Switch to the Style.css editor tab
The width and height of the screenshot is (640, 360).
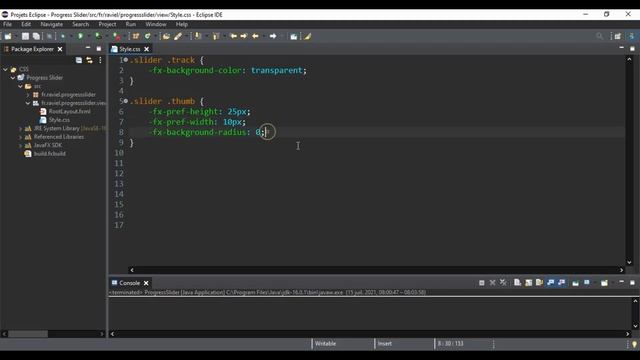click(x=129, y=49)
